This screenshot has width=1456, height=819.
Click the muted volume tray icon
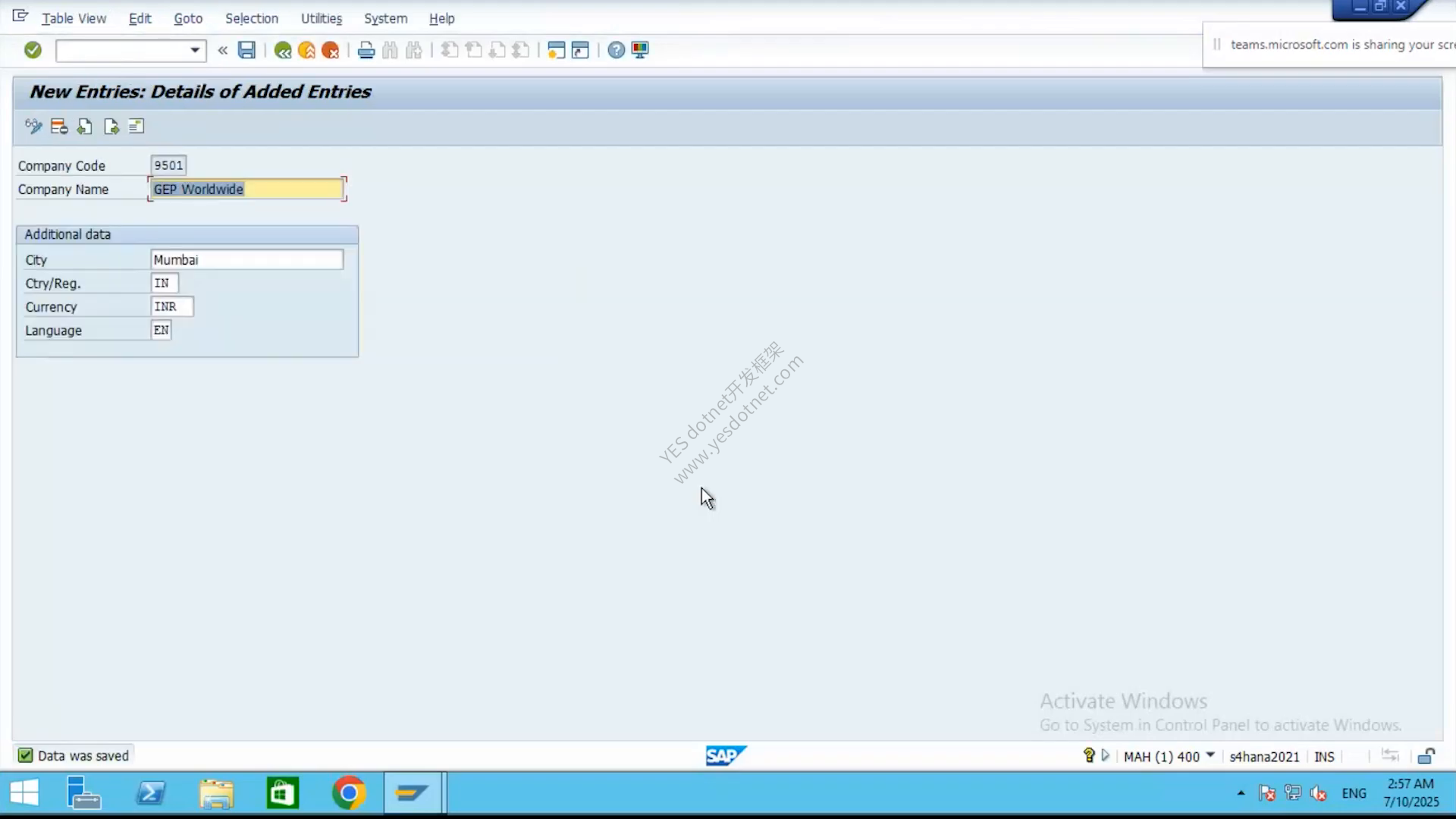[x=1319, y=793]
